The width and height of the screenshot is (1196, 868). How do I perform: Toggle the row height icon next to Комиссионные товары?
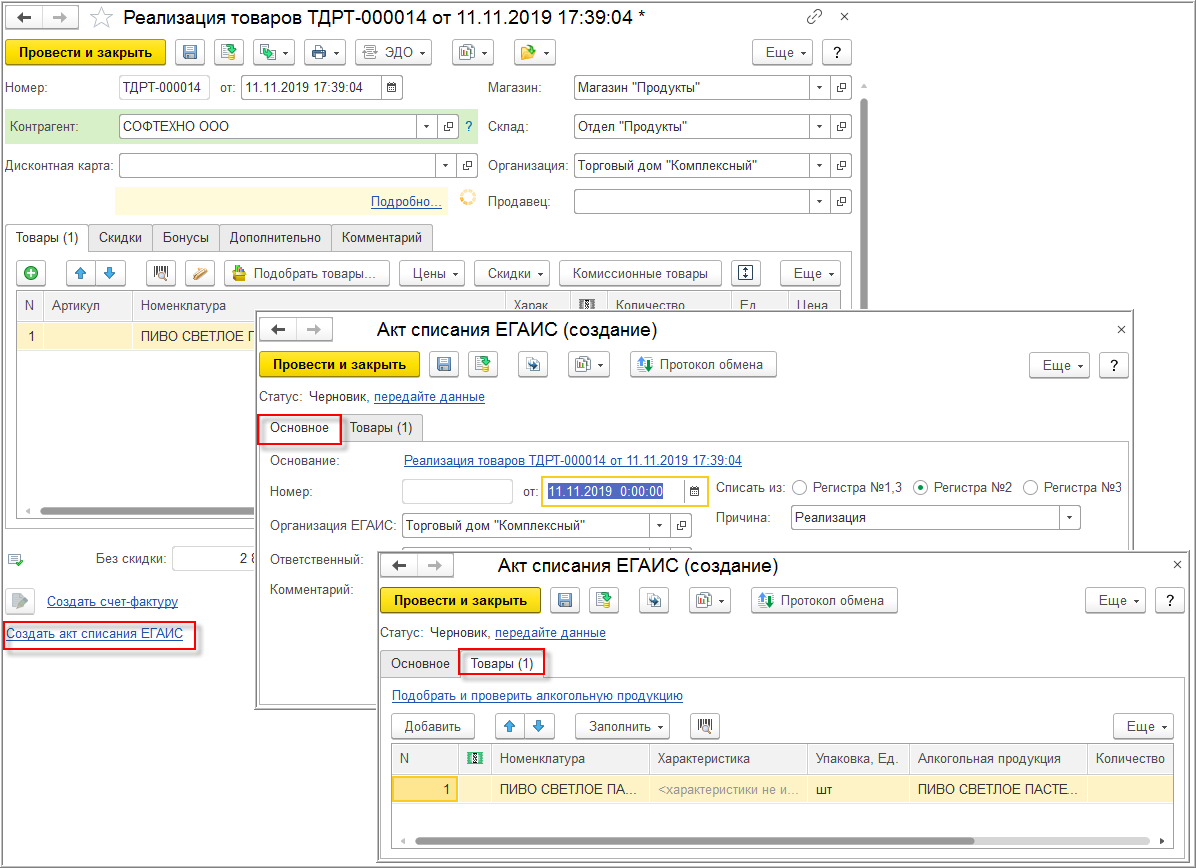745,273
